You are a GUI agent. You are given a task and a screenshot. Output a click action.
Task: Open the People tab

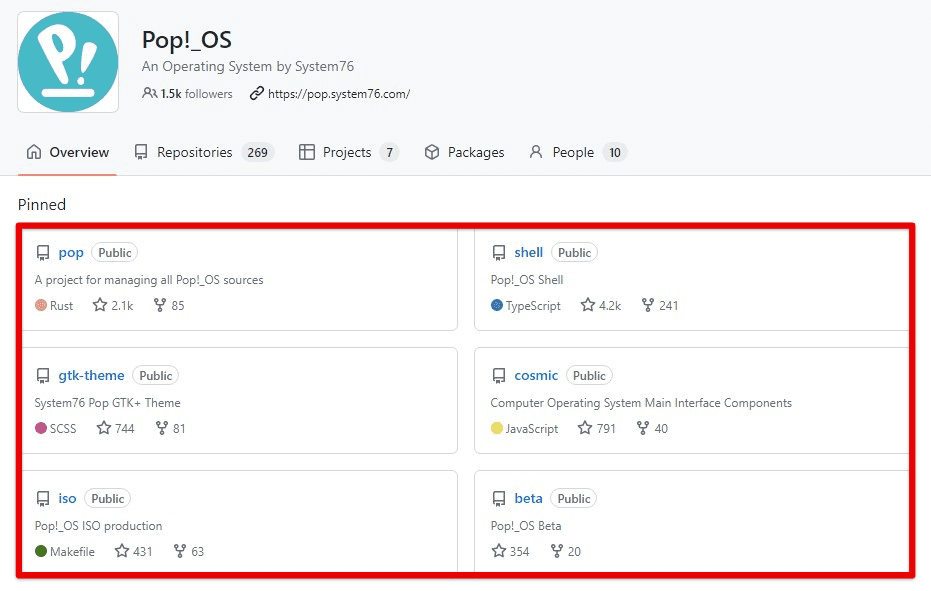[578, 153]
